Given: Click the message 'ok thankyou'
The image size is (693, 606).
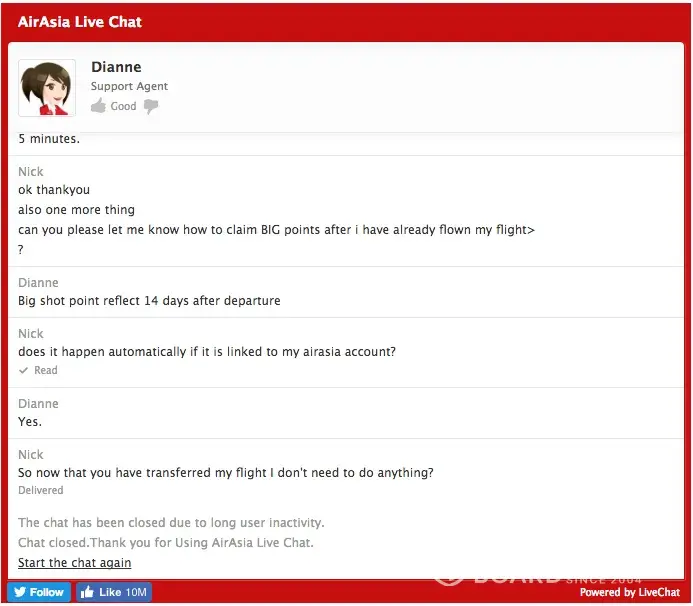Looking at the screenshot, I should (54, 190).
